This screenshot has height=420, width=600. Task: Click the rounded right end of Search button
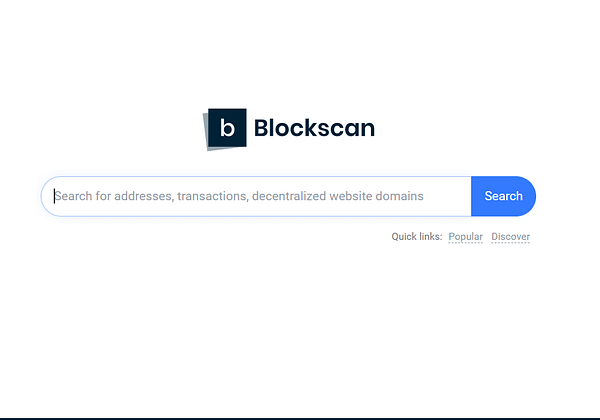(x=531, y=196)
